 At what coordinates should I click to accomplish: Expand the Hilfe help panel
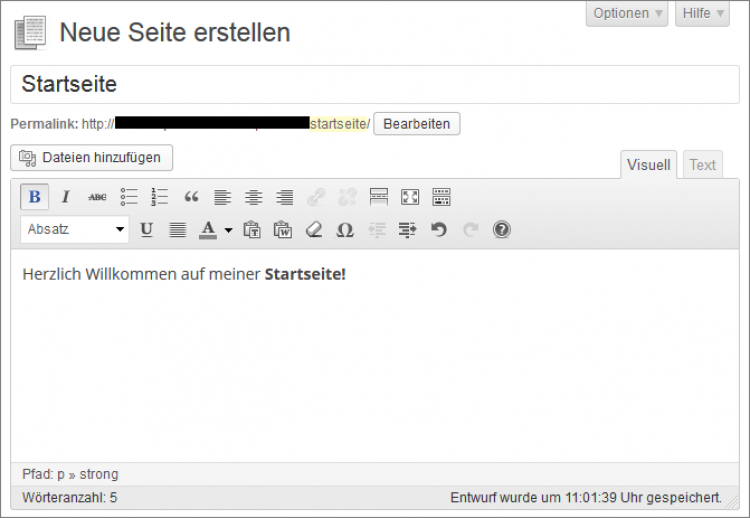pyautogui.click(x=703, y=13)
